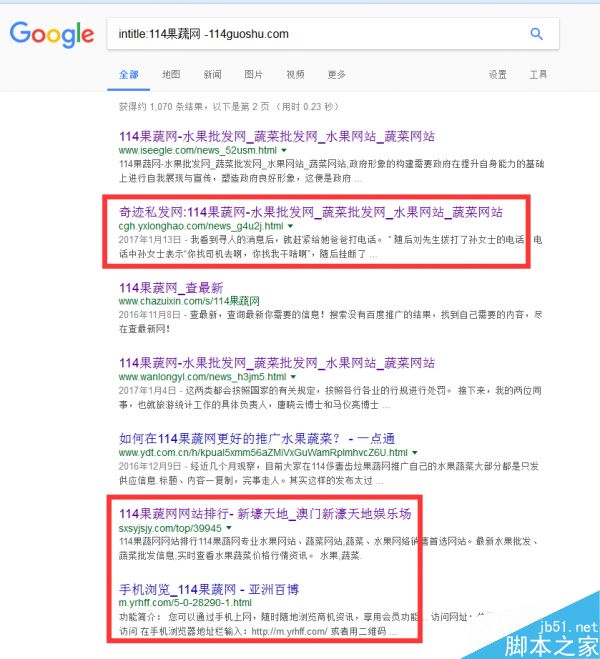The width and height of the screenshot is (600, 659).
Task: Open the 视频 search tab
Action: coord(295,75)
